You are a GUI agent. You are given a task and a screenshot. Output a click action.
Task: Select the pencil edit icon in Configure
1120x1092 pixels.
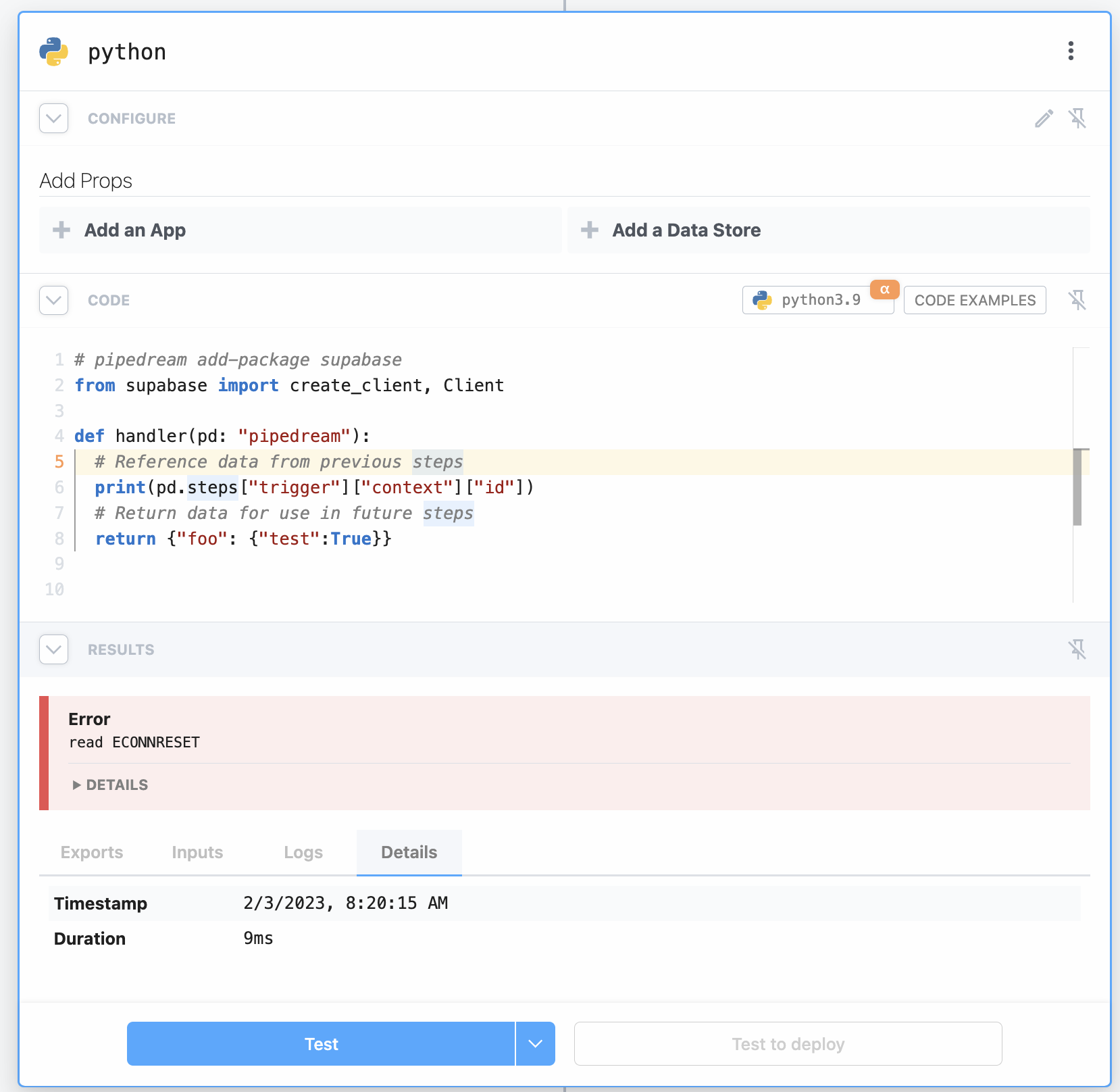pyautogui.click(x=1043, y=118)
